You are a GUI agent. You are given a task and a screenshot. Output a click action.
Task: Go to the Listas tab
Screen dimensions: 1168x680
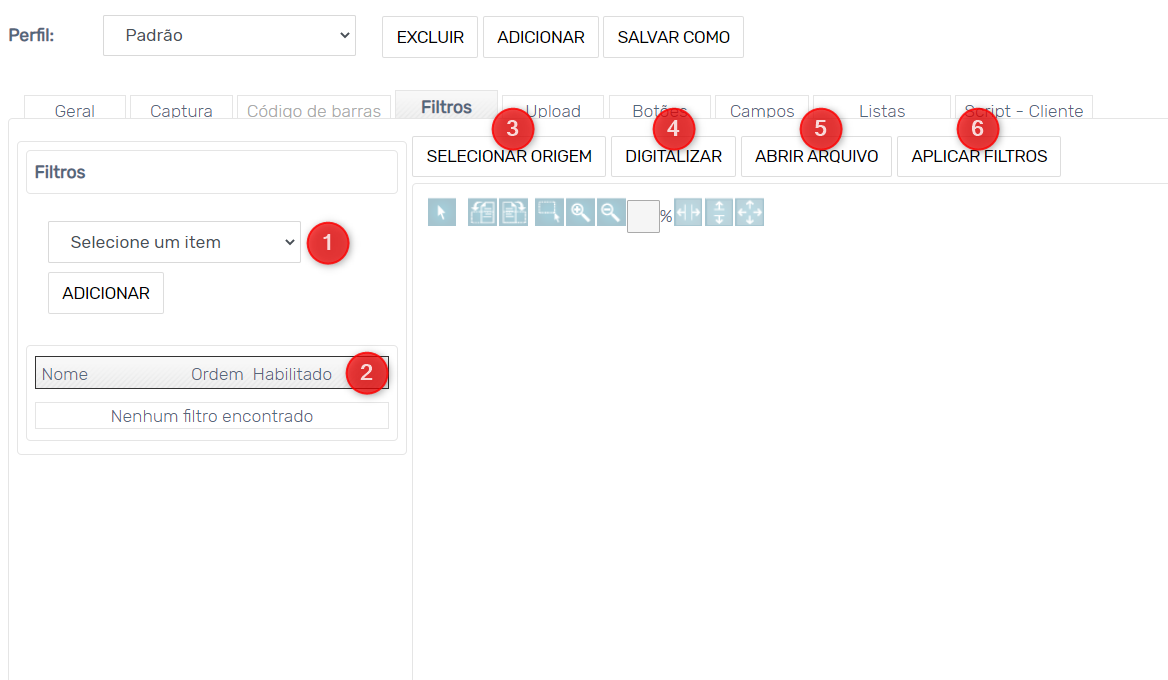point(881,110)
